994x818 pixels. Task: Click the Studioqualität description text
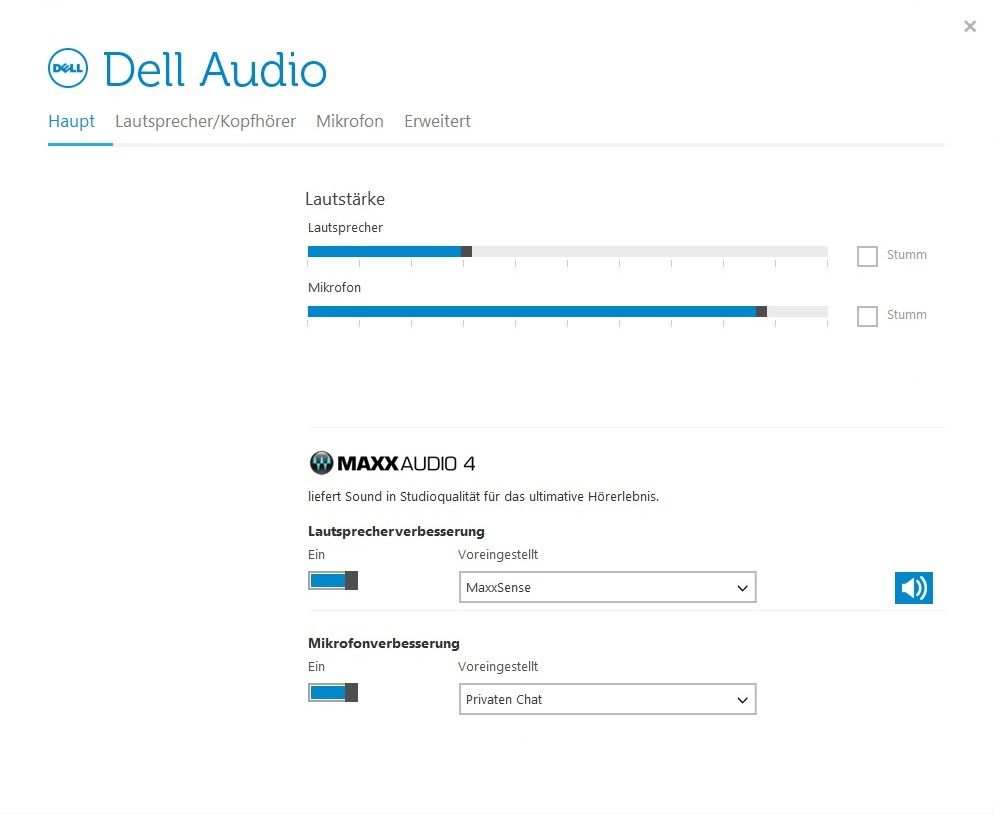(483, 497)
